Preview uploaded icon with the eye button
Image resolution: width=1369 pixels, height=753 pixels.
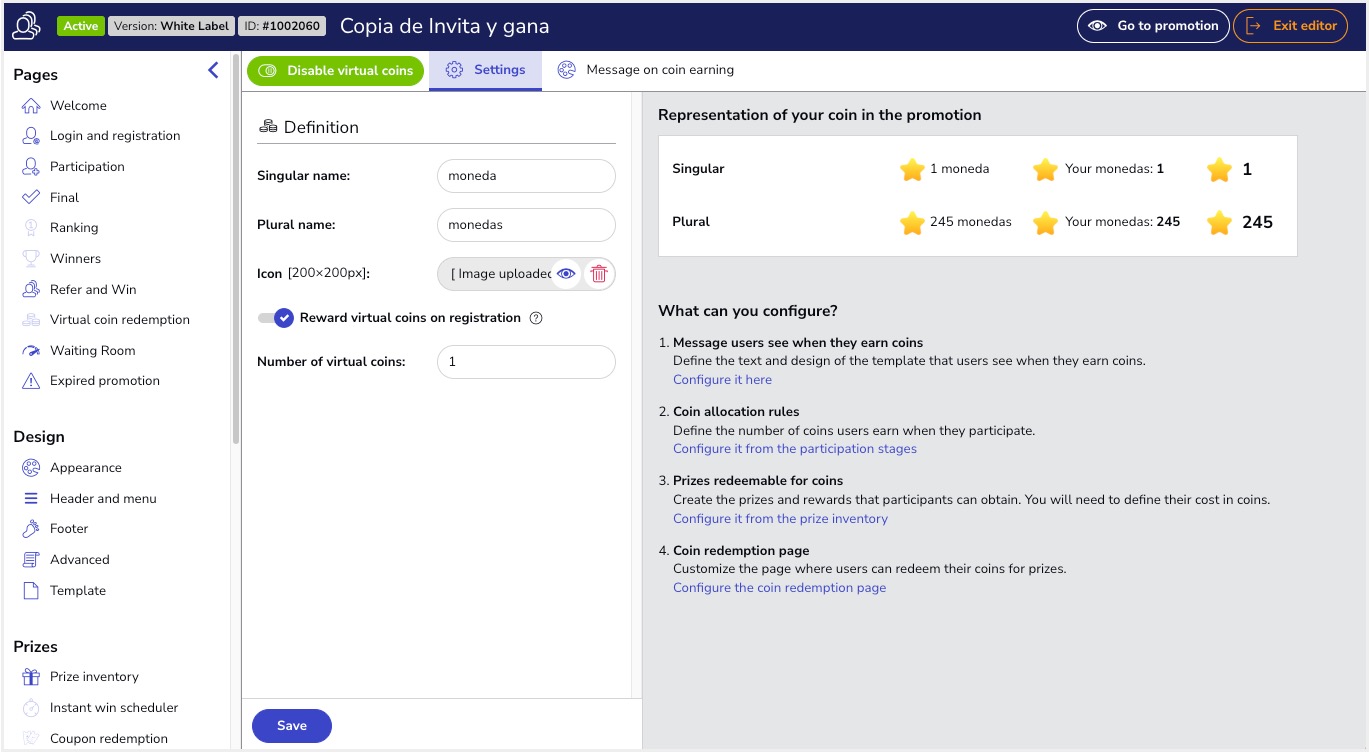[x=566, y=274]
